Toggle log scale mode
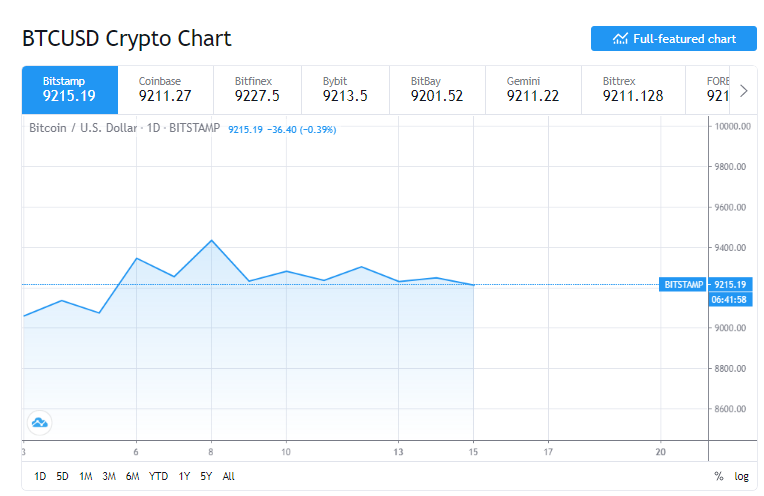 [x=741, y=477]
